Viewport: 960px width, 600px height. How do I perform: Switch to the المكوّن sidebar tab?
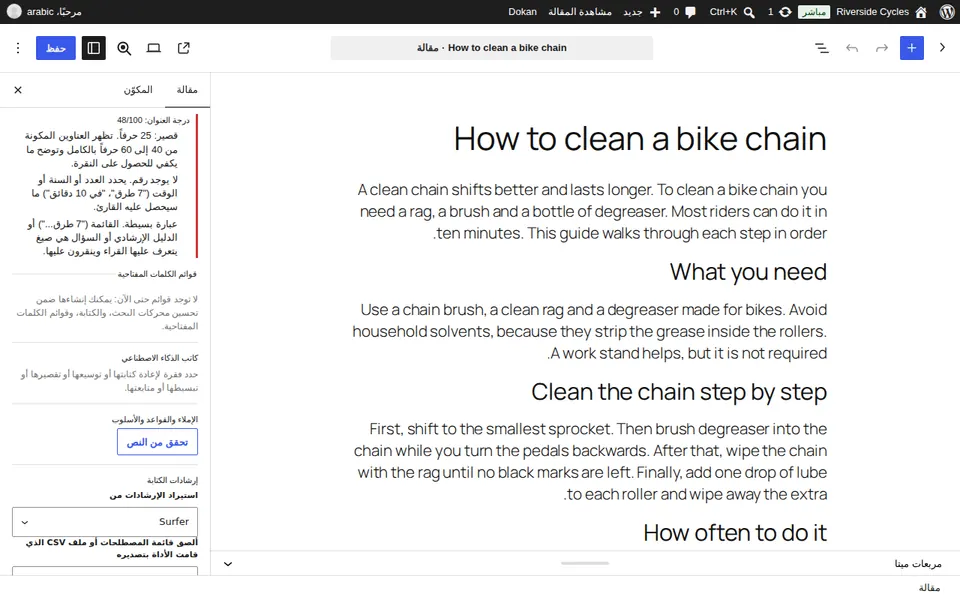point(138,90)
